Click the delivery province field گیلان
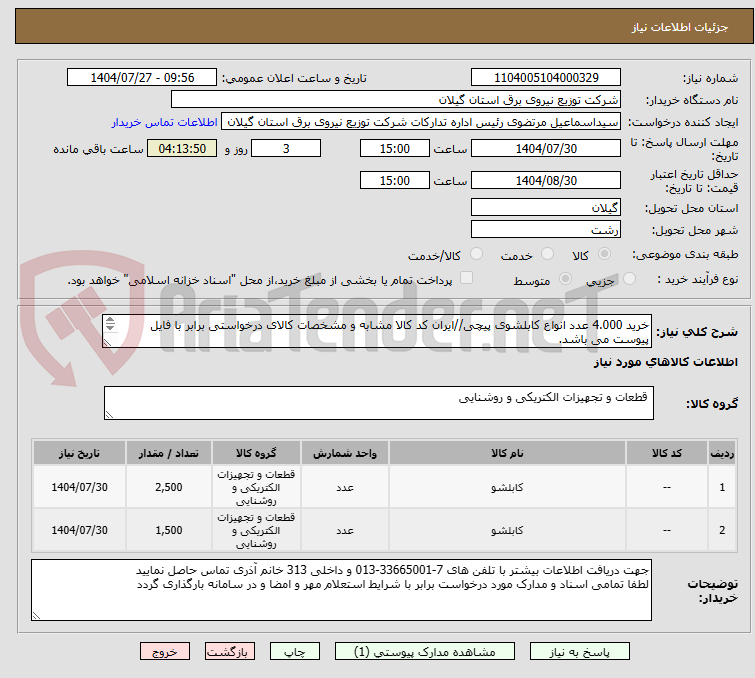755x678 pixels. click(x=546, y=208)
